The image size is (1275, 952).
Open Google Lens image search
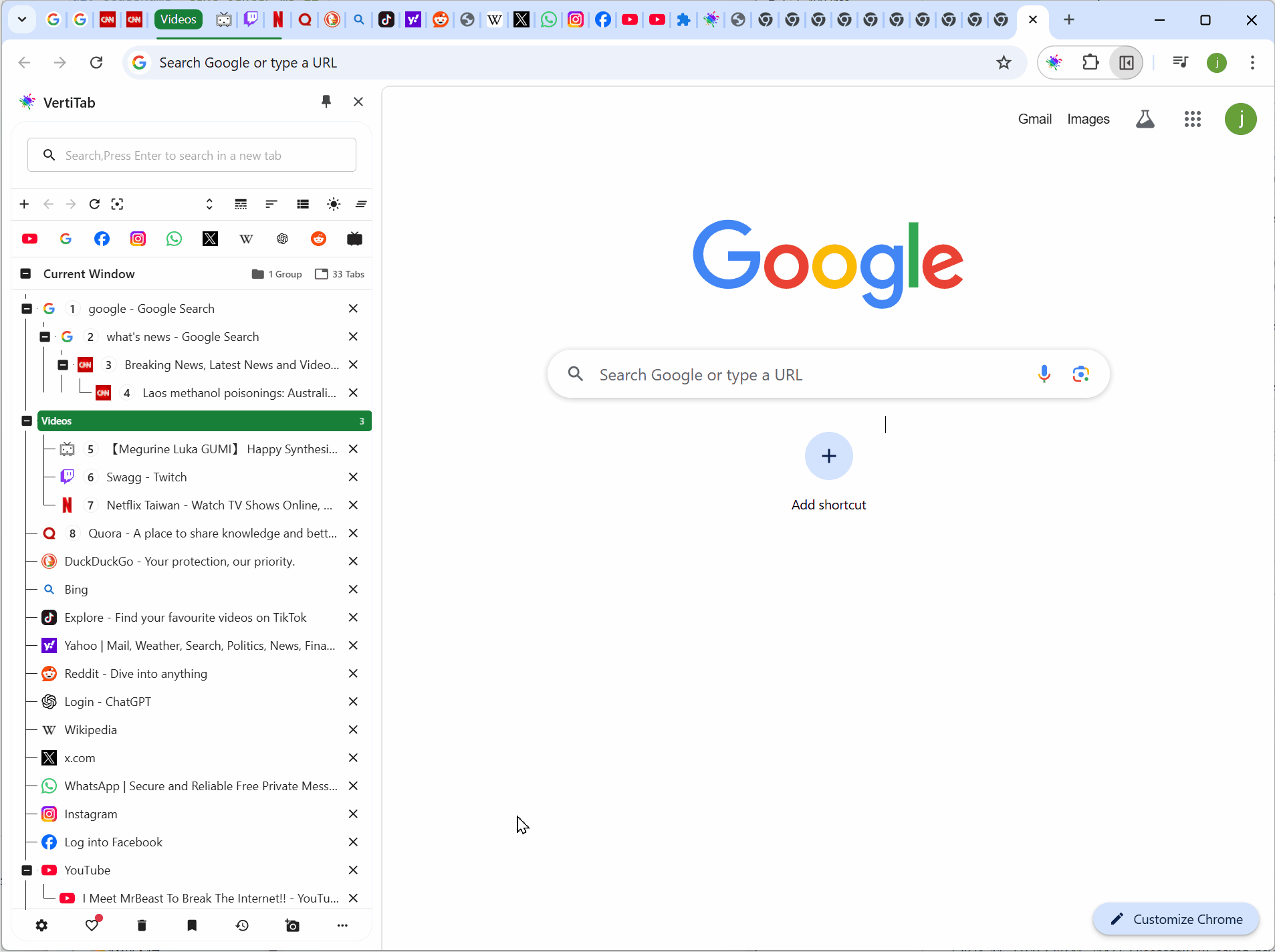(1080, 374)
